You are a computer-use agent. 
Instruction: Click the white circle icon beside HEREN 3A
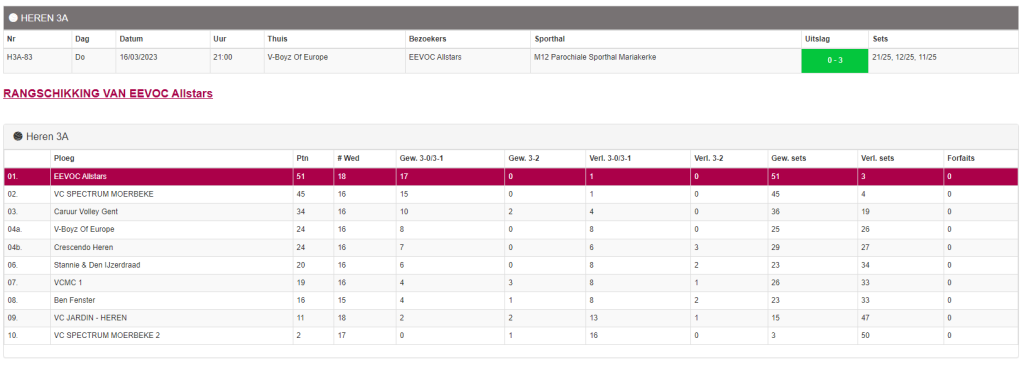13,18
